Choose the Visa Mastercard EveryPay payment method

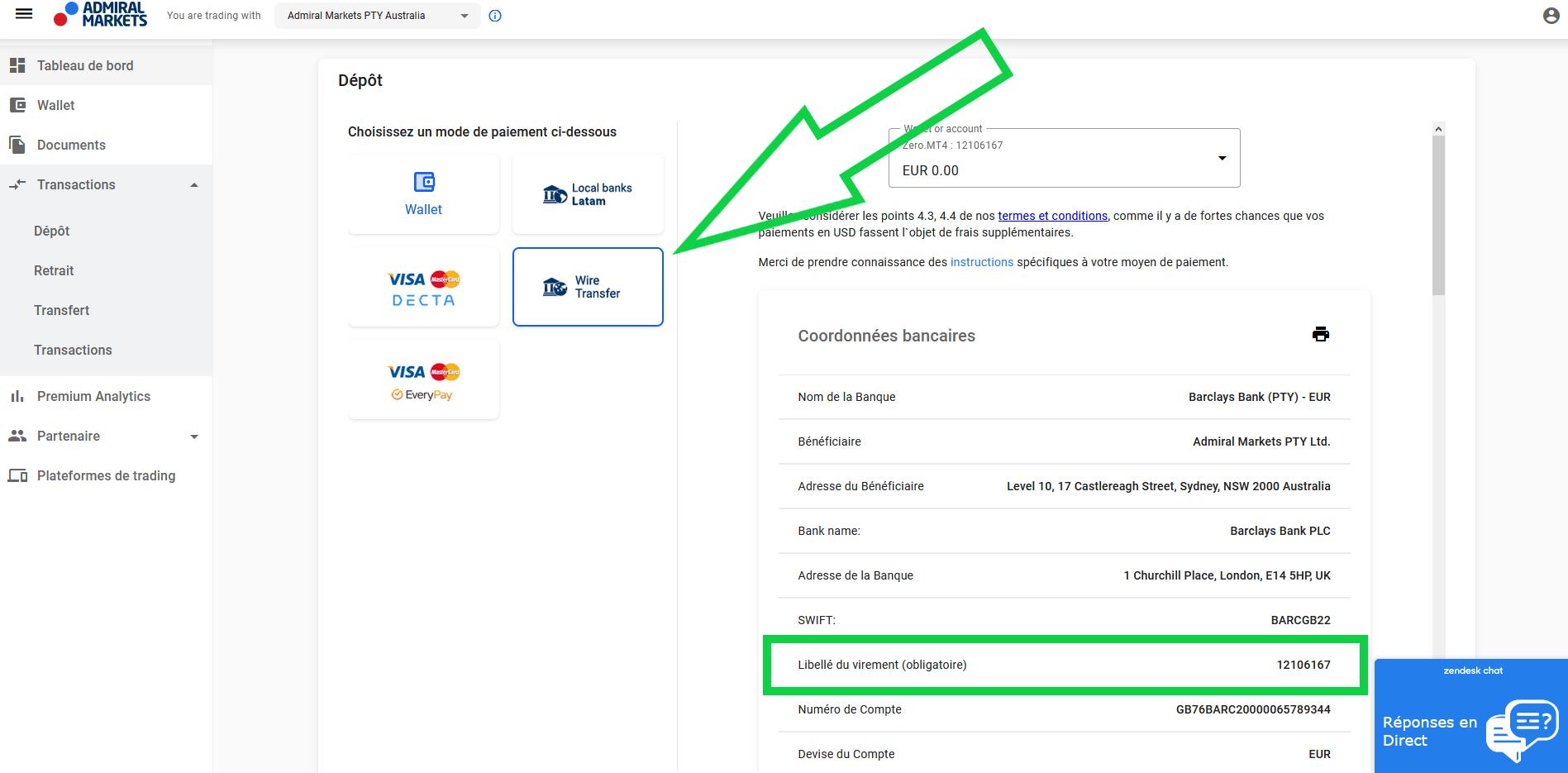[424, 379]
